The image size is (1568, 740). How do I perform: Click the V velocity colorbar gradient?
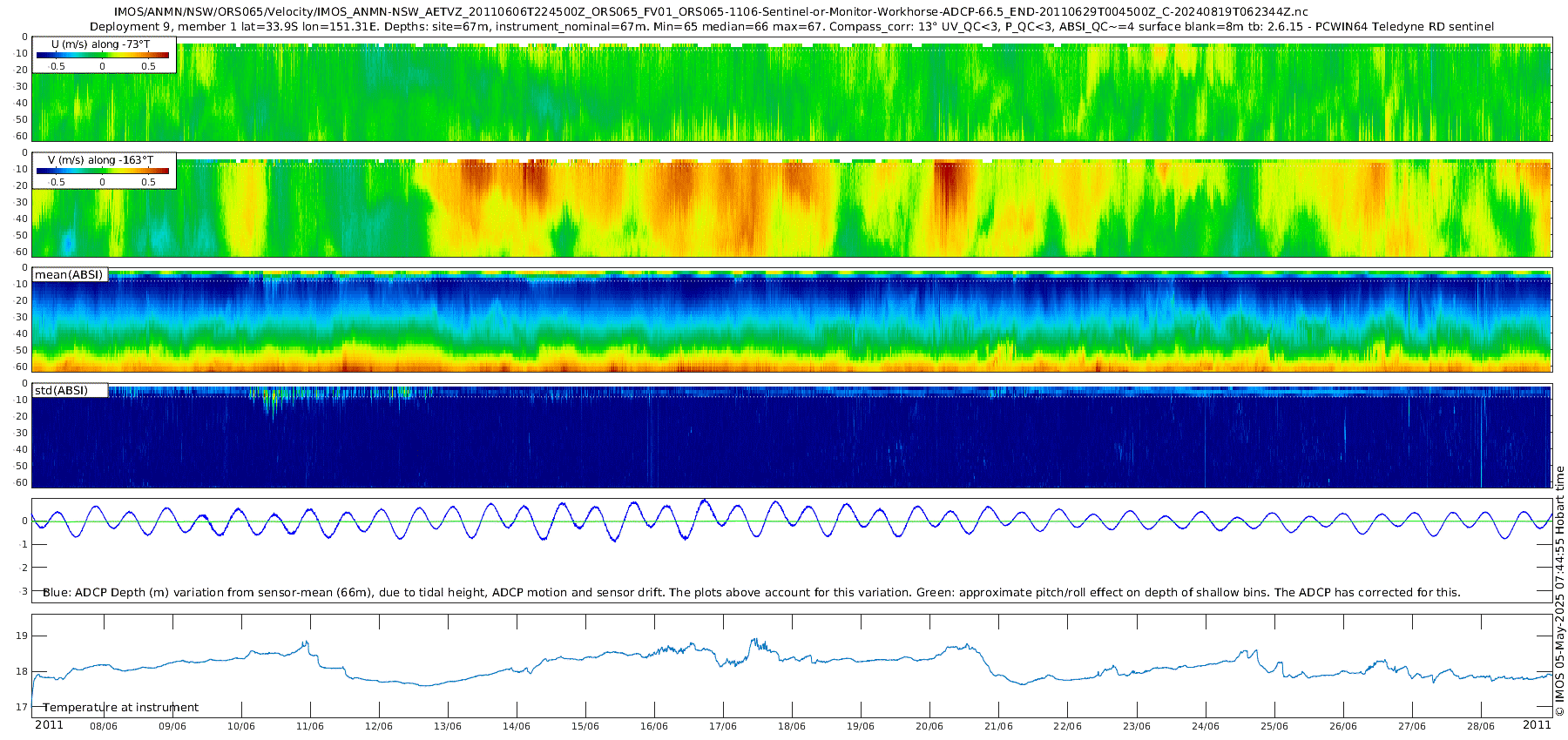pyautogui.click(x=103, y=171)
